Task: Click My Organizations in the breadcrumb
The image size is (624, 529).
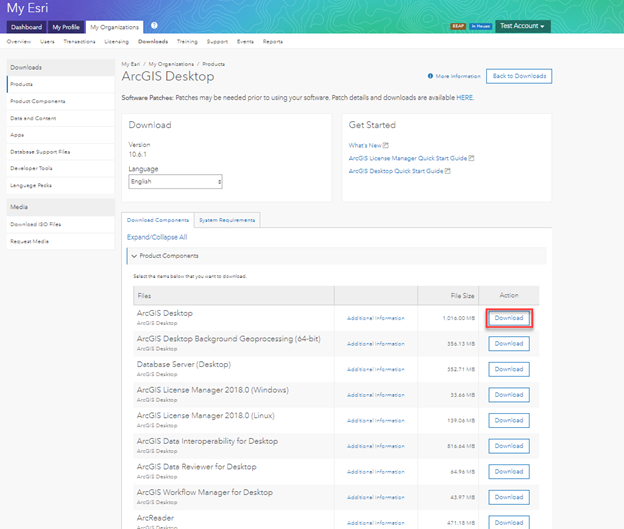Action: tap(171, 64)
